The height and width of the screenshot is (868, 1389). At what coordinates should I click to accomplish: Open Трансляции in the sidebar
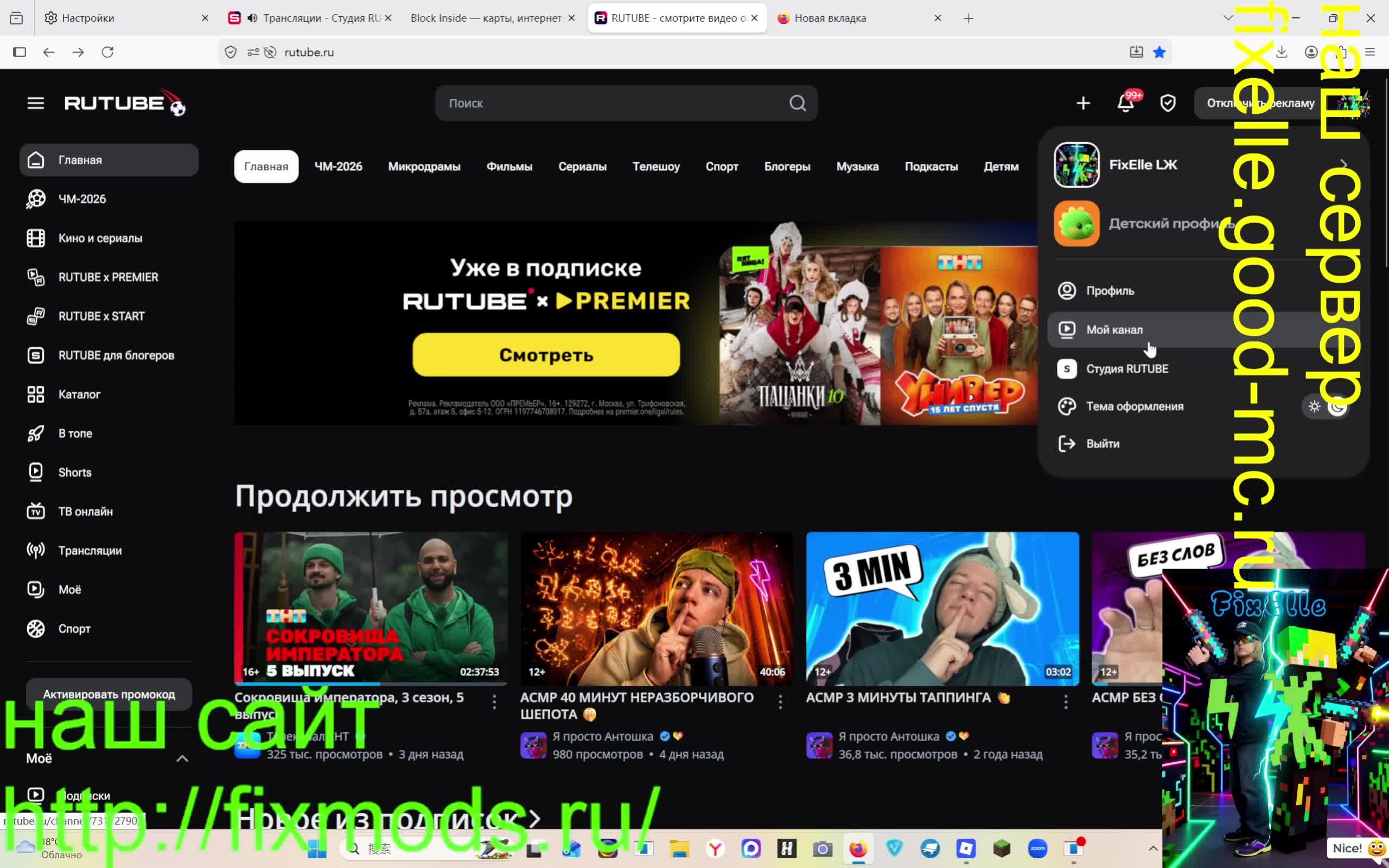pos(109,551)
